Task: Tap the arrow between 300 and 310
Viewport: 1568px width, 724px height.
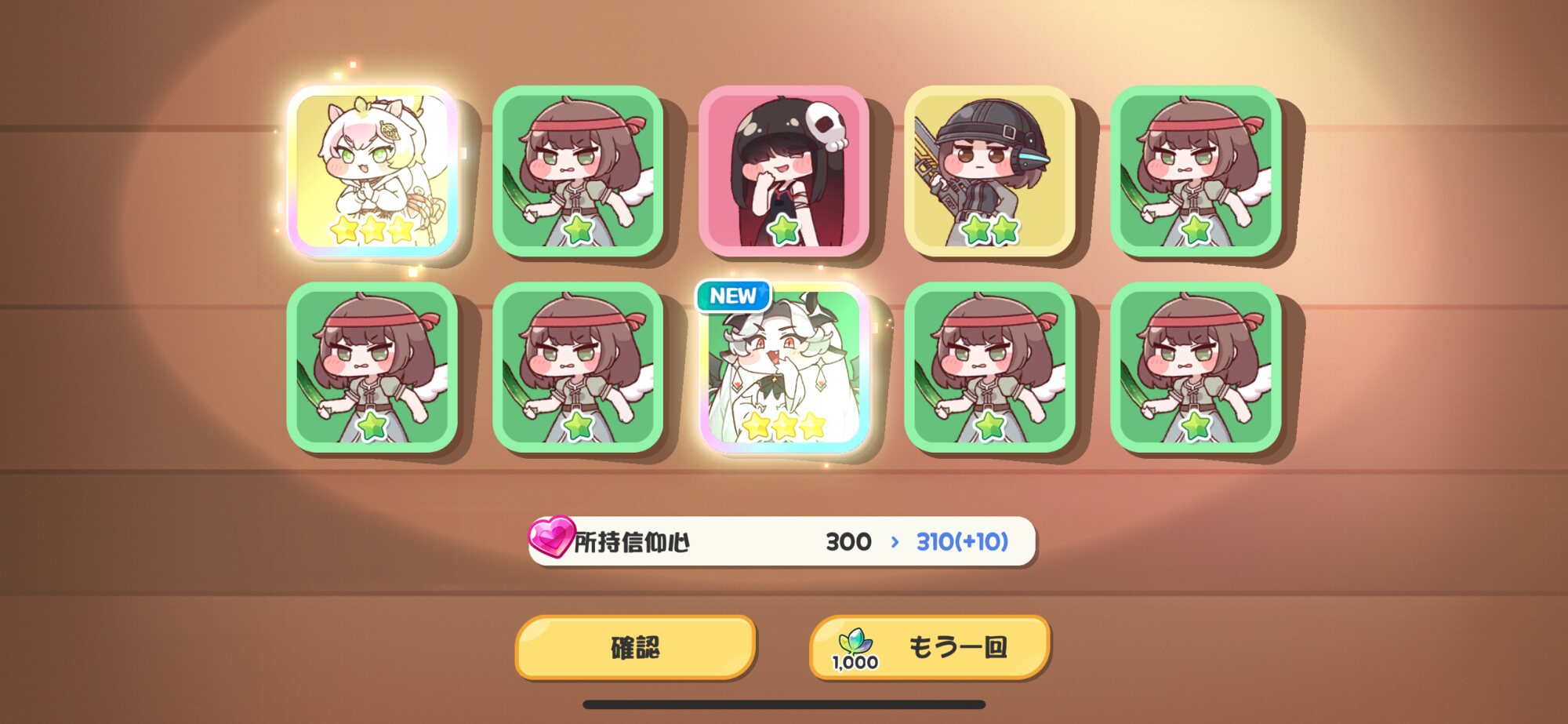Action: coord(895,541)
